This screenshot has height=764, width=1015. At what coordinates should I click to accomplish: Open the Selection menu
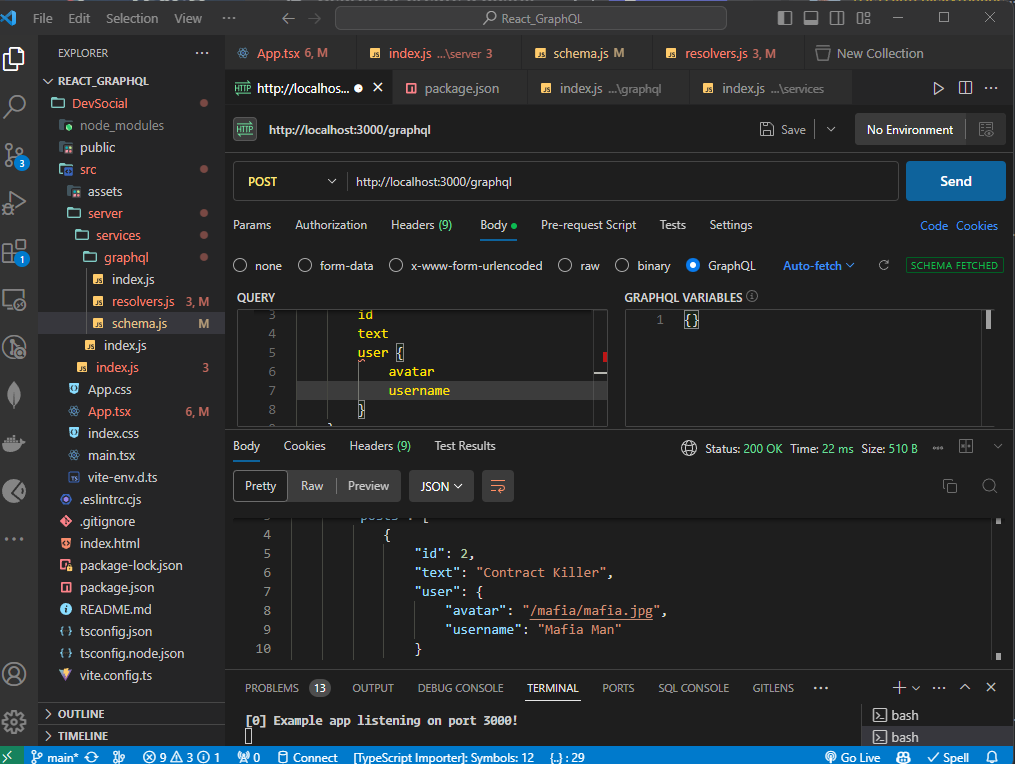tap(132, 18)
